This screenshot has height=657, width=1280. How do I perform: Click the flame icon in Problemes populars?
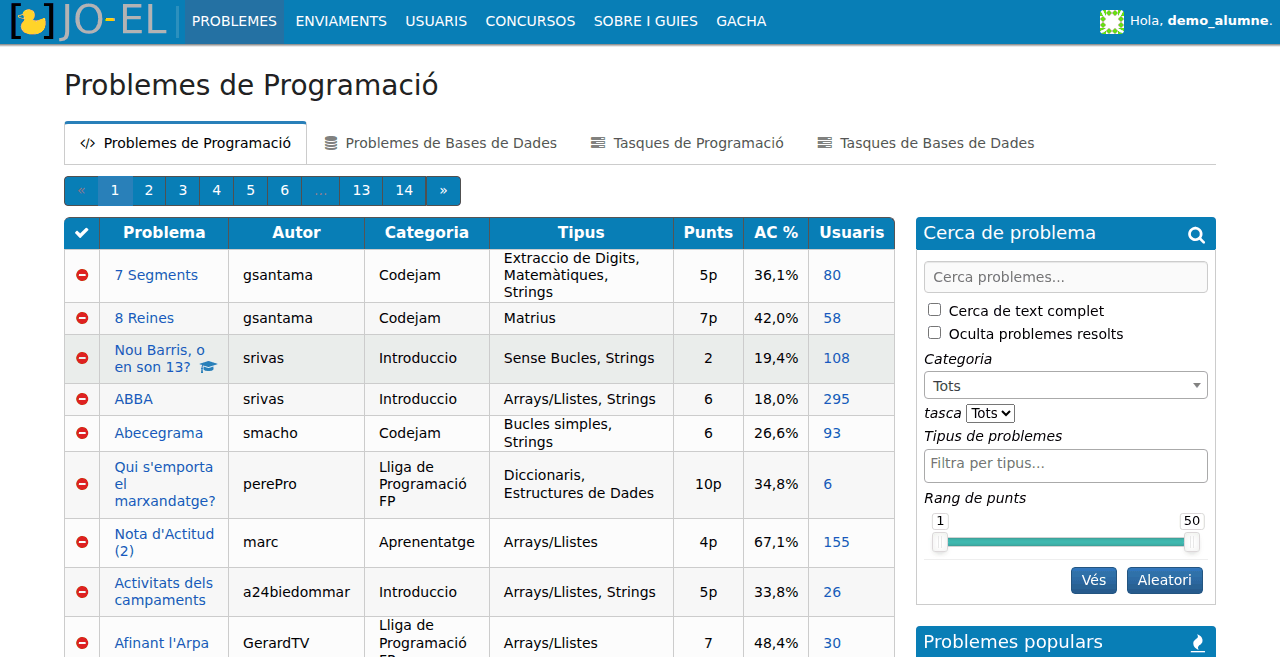click(1198, 643)
